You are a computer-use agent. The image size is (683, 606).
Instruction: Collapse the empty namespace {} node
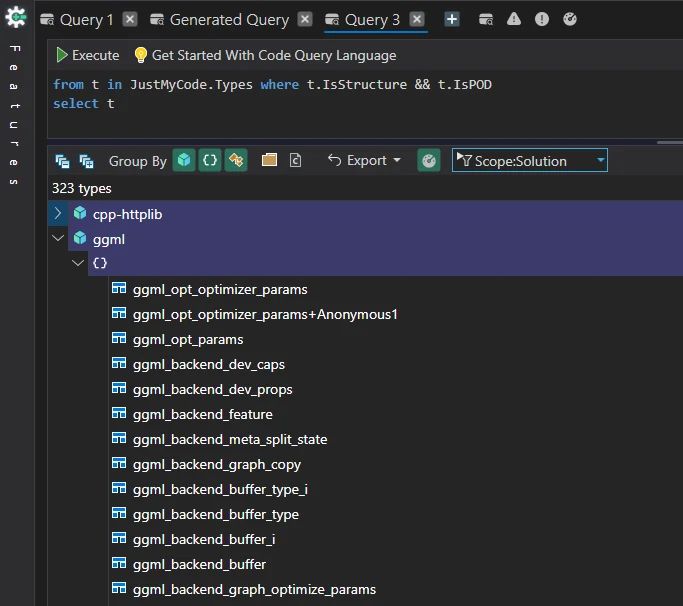(78, 263)
